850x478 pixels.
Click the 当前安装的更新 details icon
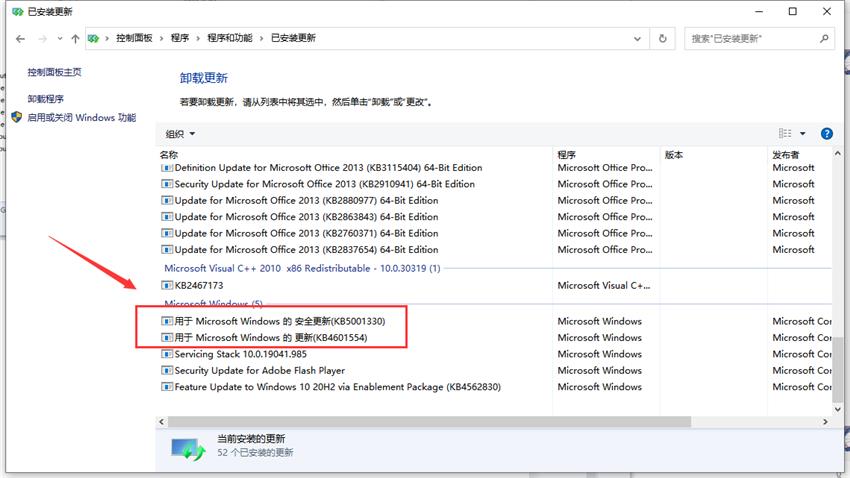click(188, 448)
